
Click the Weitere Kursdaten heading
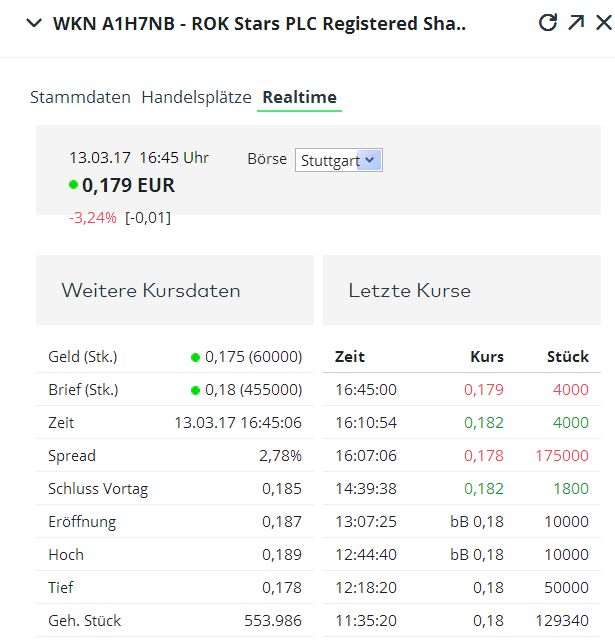pos(151,291)
